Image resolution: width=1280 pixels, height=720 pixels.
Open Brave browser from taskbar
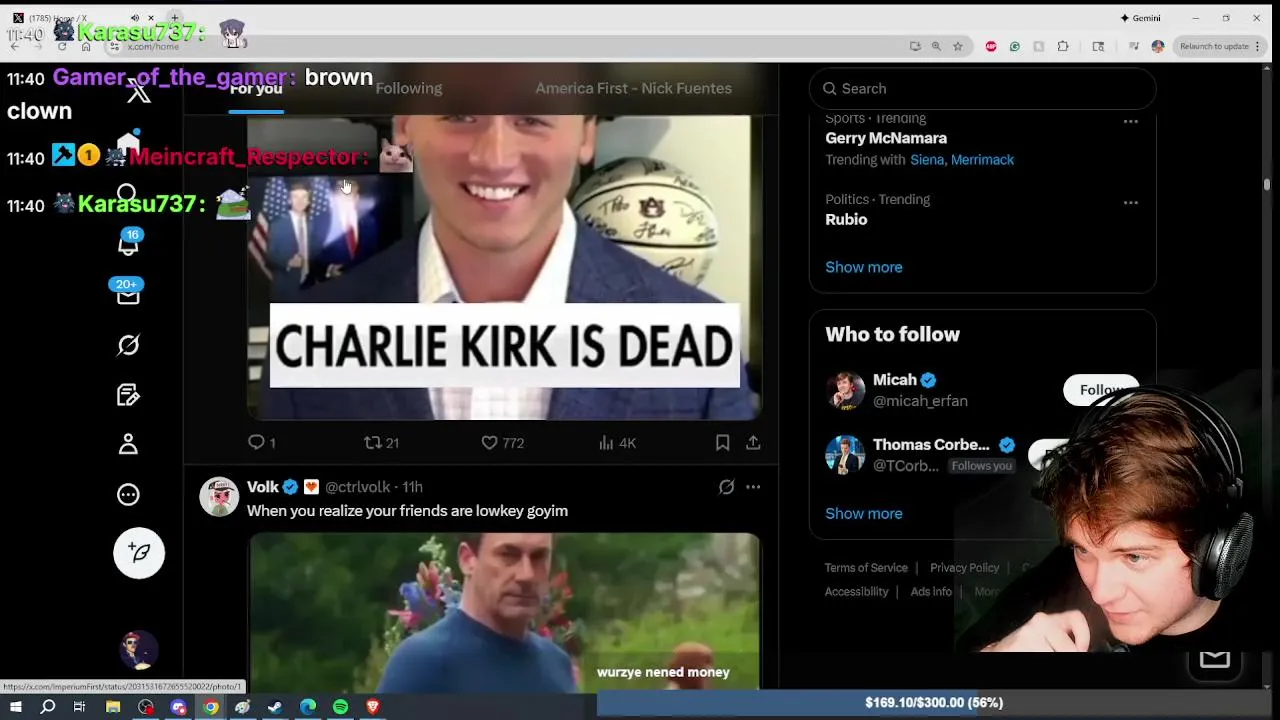pos(373,706)
